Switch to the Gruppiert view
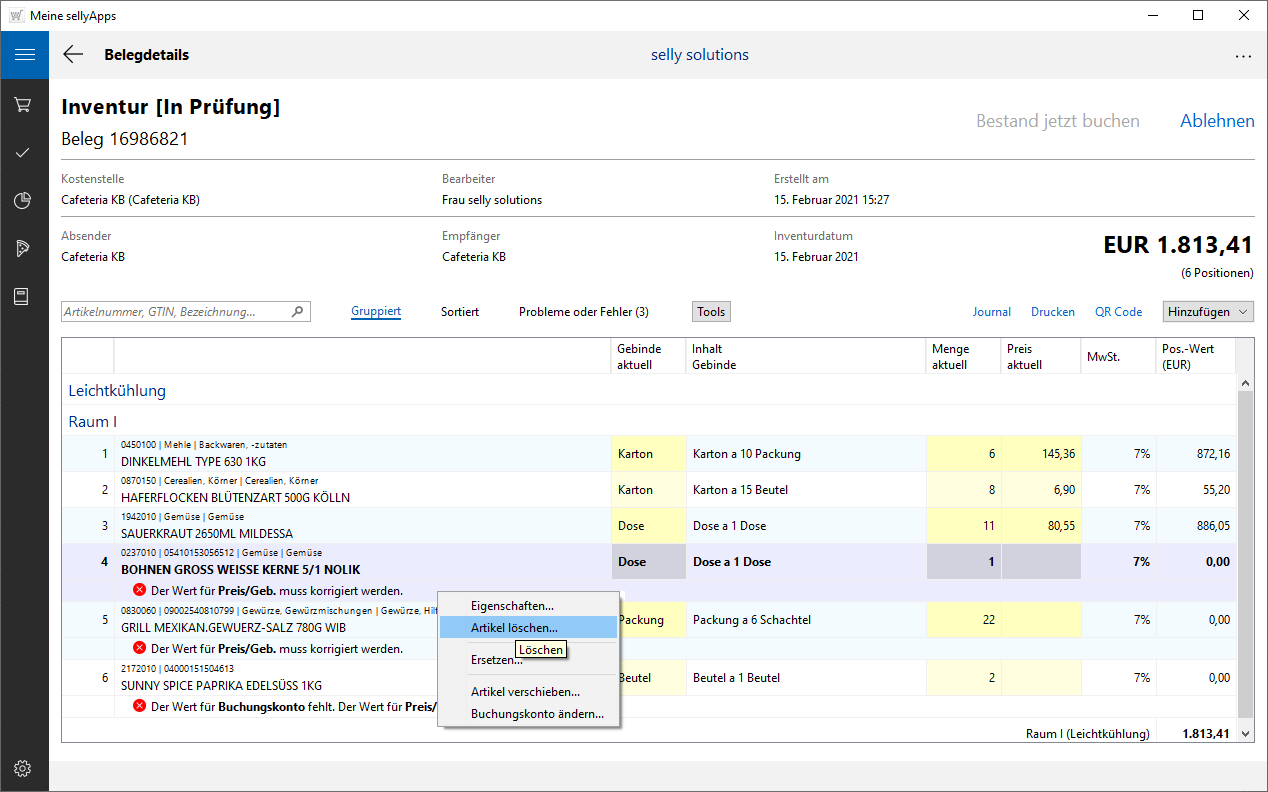Viewport: 1268px width, 792px height. pyautogui.click(x=376, y=312)
